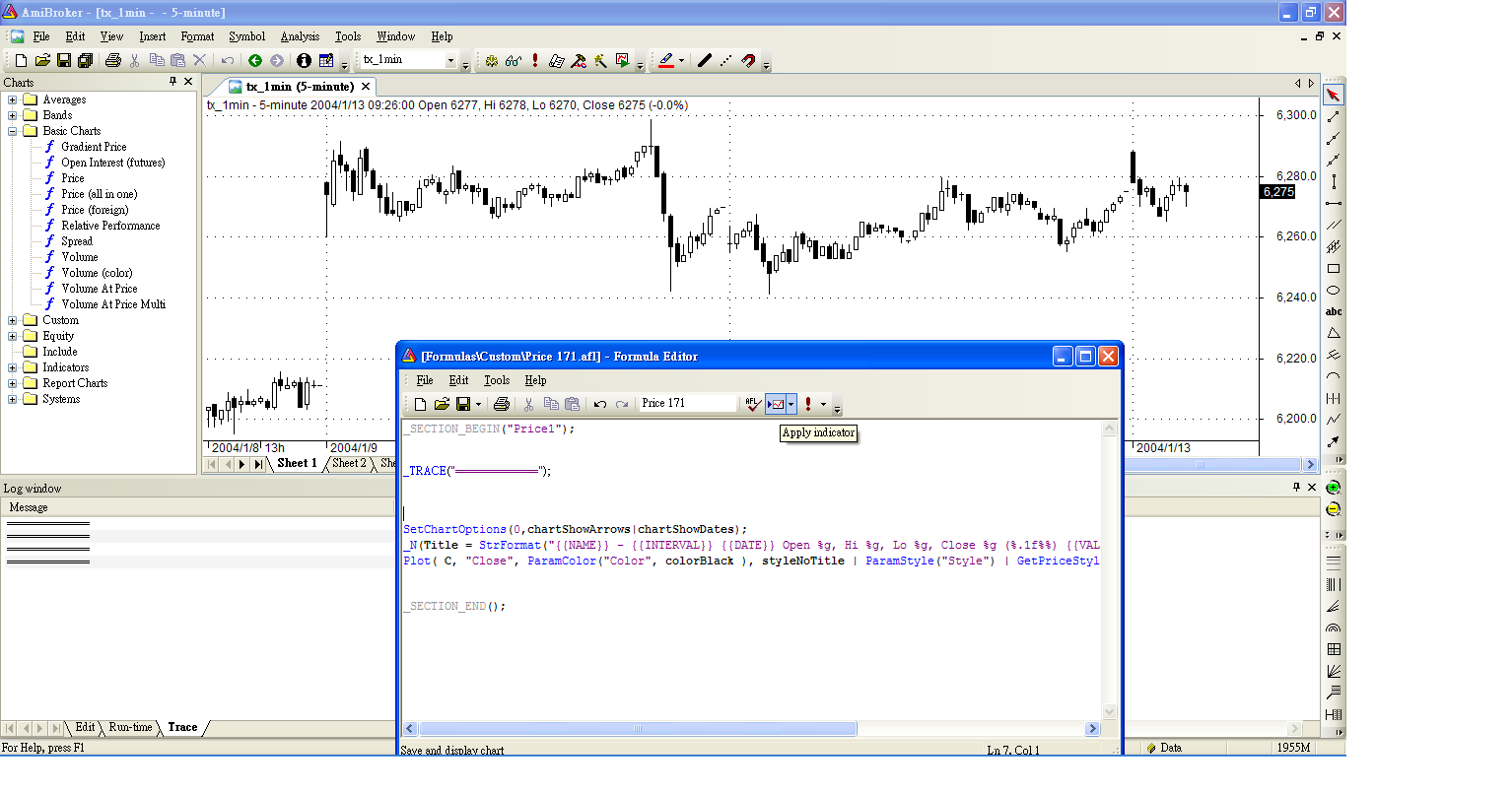Open the pen color dropdown arrow
Image resolution: width=1512 pixels, height=793 pixels.
point(681,60)
